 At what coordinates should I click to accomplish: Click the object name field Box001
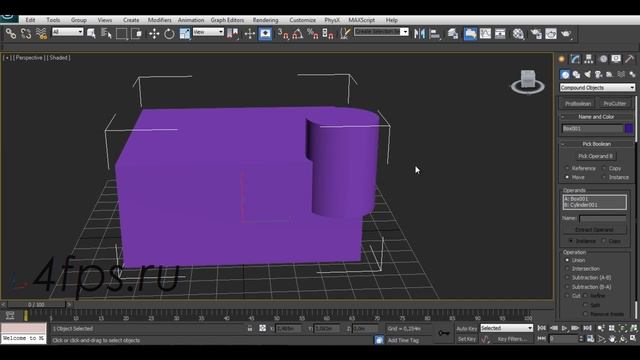(592, 129)
